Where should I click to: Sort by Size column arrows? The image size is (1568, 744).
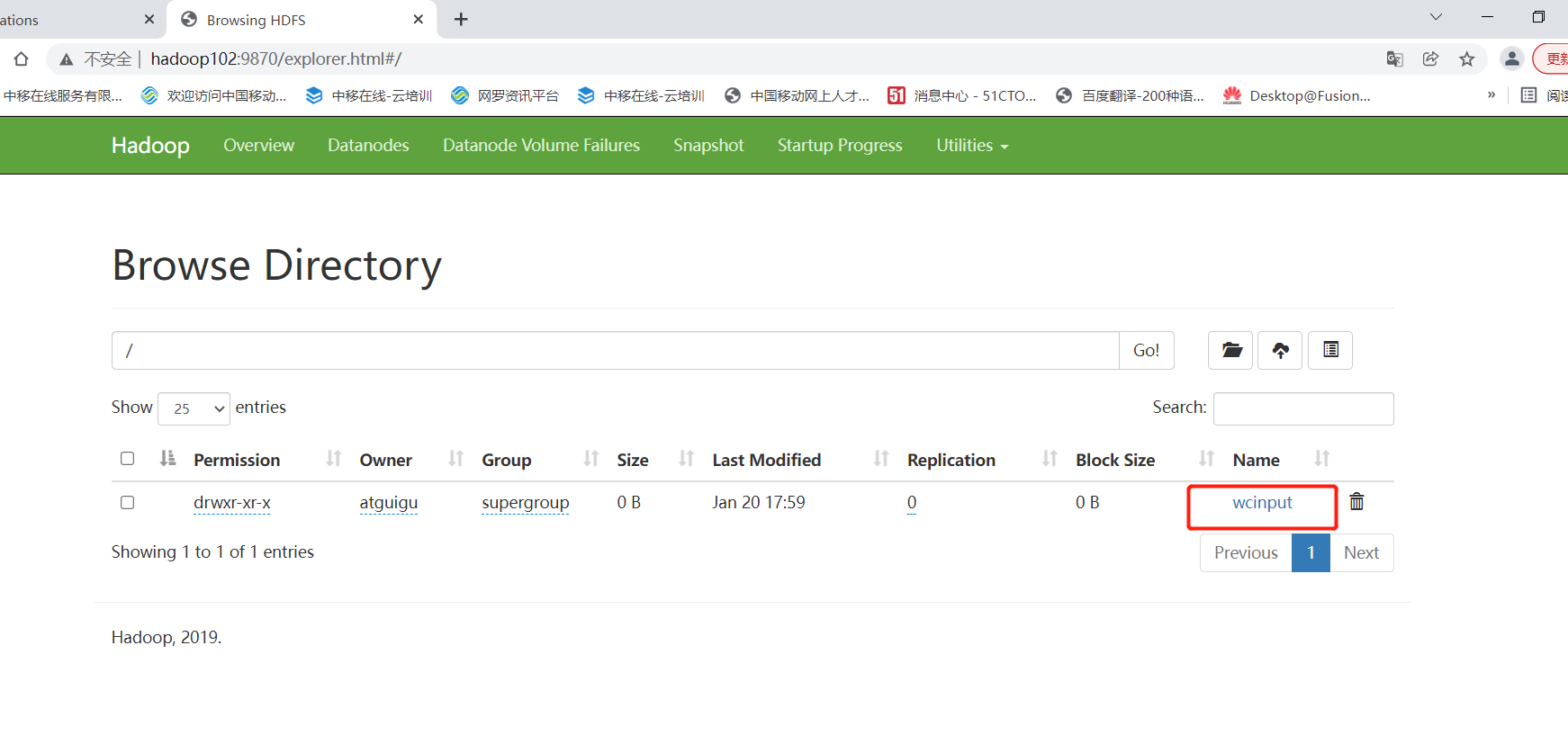pos(687,459)
